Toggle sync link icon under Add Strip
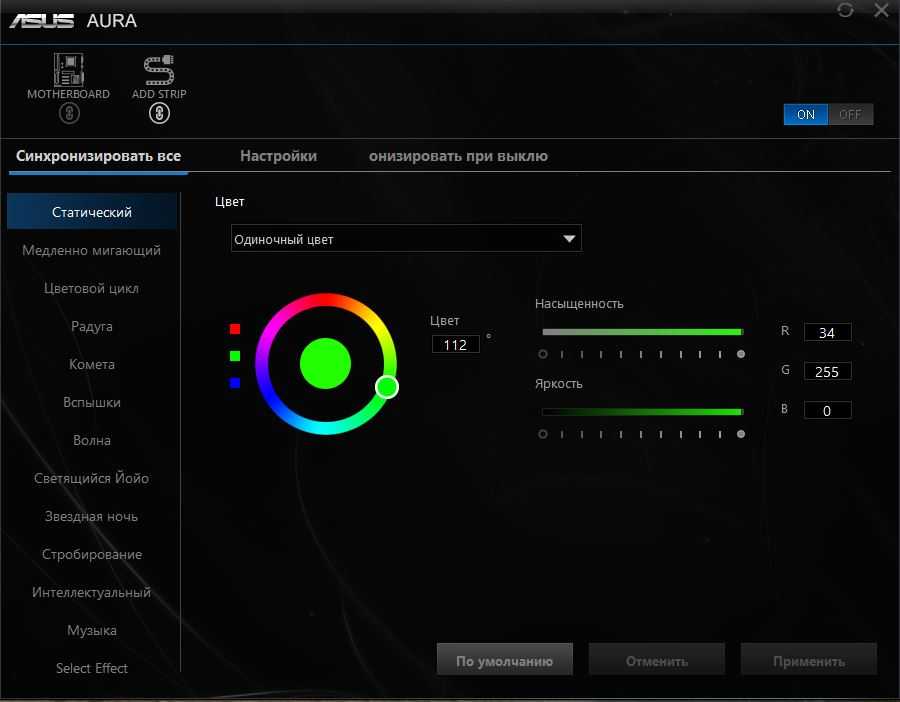 [159, 113]
